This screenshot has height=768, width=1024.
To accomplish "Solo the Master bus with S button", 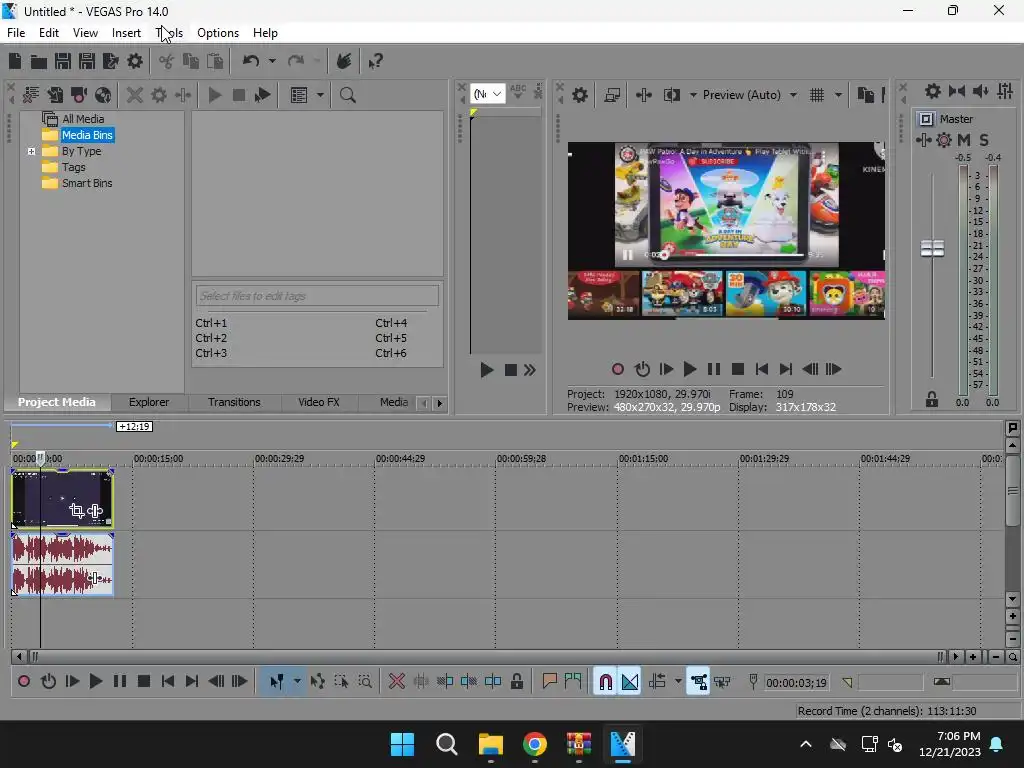I will coord(984,140).
